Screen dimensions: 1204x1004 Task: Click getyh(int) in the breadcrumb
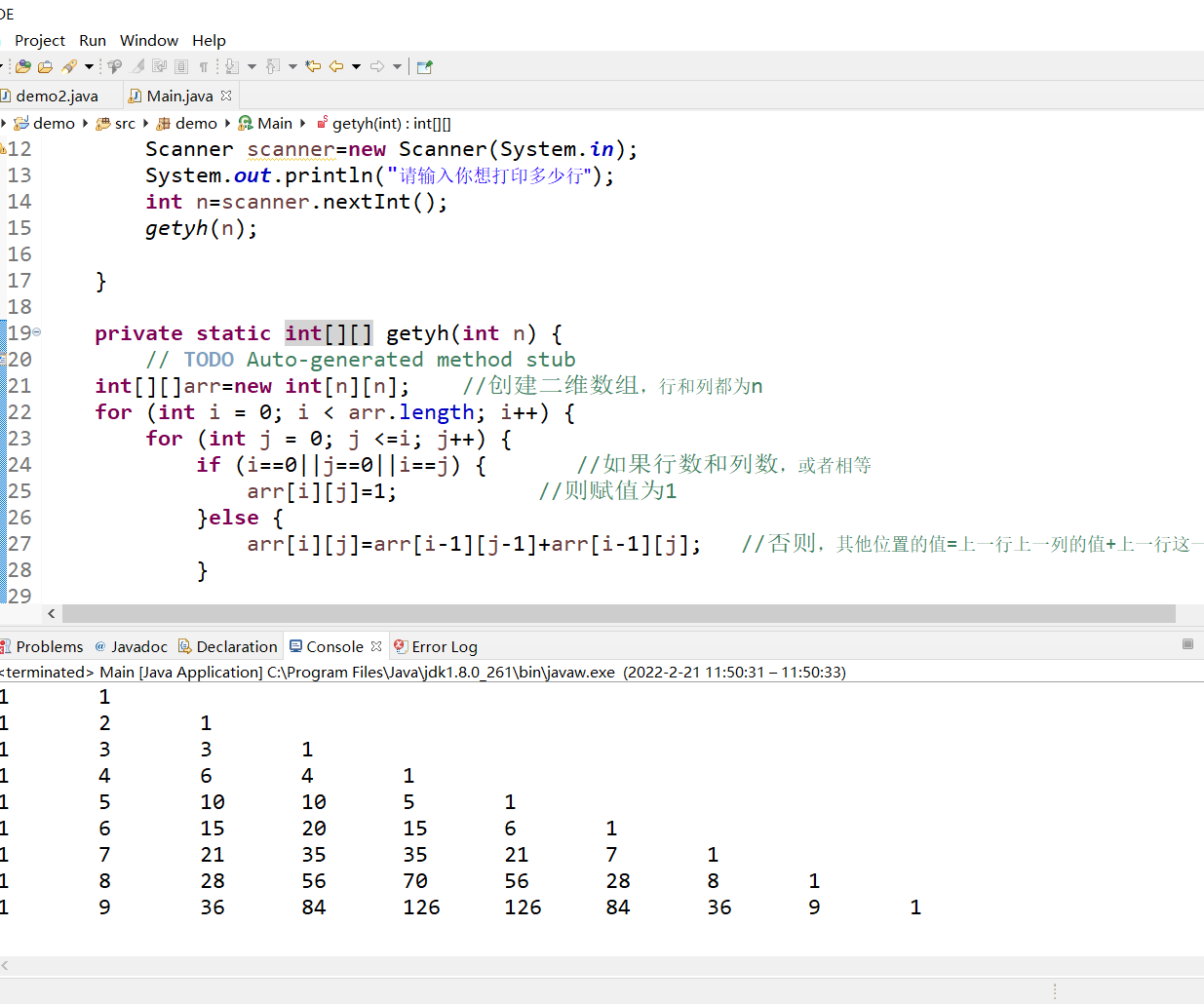click(x=390, y=123)
